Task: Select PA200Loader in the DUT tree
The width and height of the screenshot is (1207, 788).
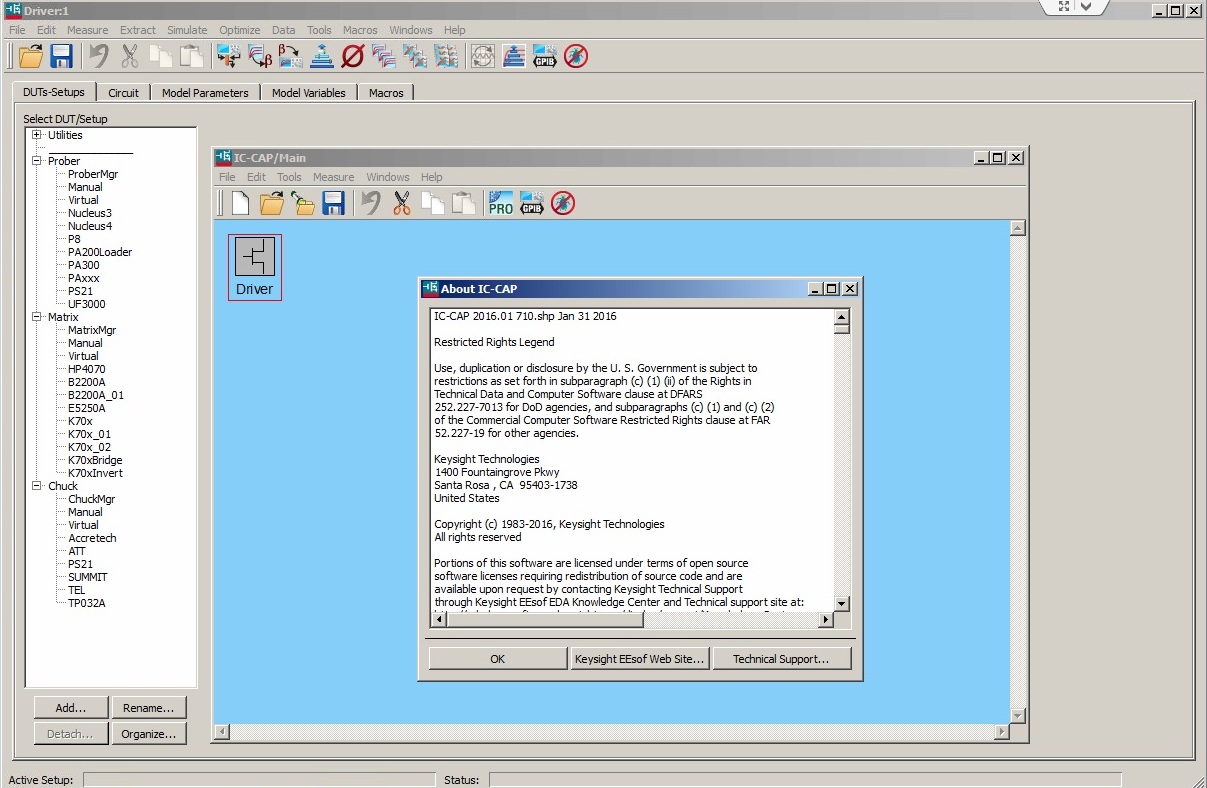Action: pos(100,252)
